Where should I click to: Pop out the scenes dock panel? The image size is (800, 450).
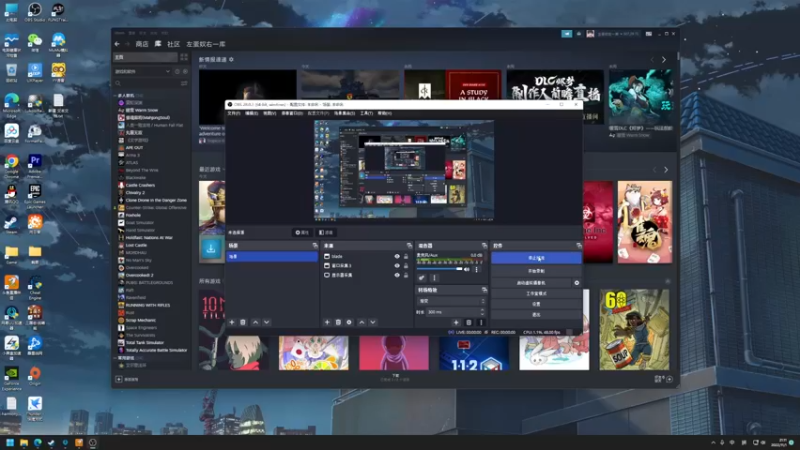[x=314, y=246]
